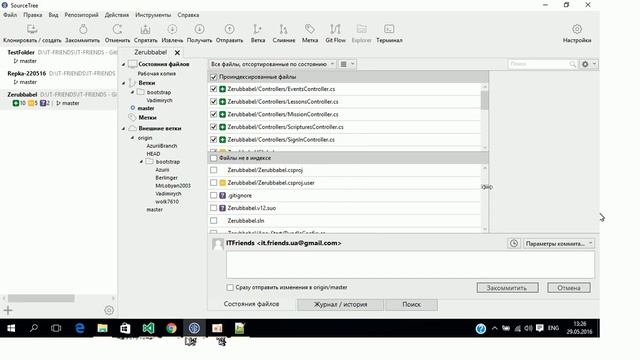This screenshot has height=360, width=640.
Task: Click the taskbar search magnifier icon
Action: pyautogui.click(x=34, y=328)
